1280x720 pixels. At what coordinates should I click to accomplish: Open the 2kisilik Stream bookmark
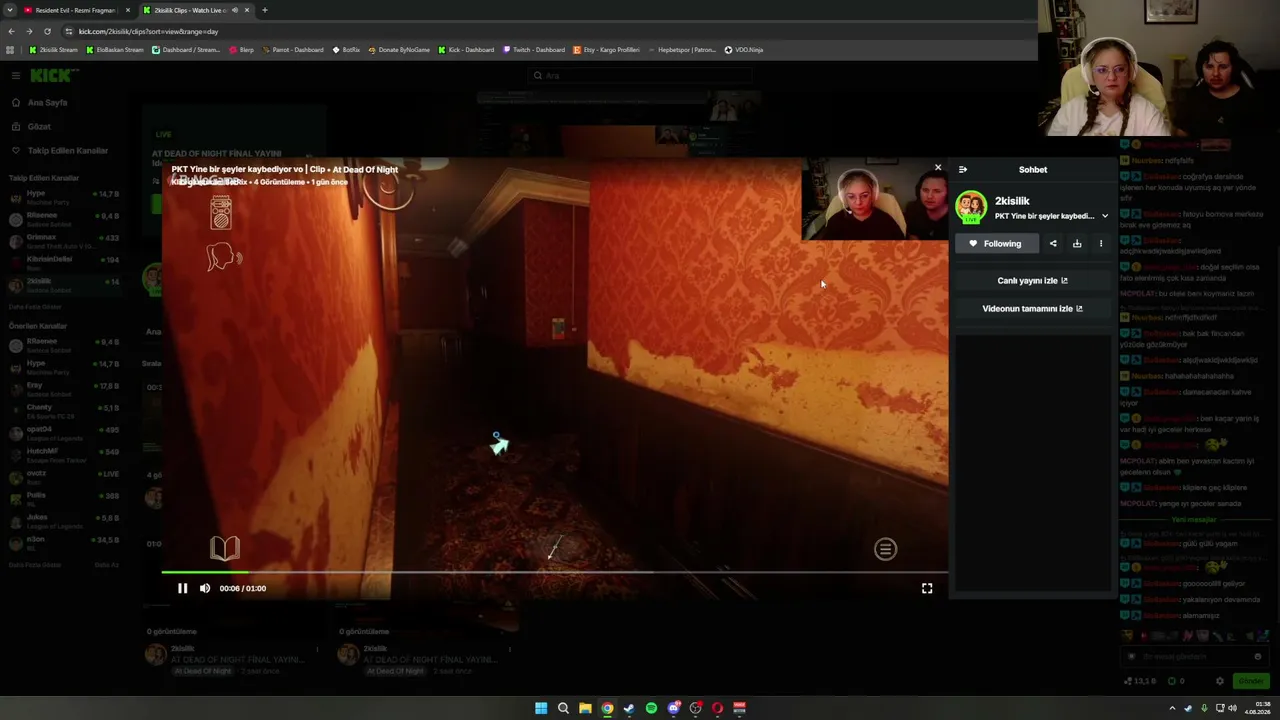pyautogui.click(x=53, y=50)
